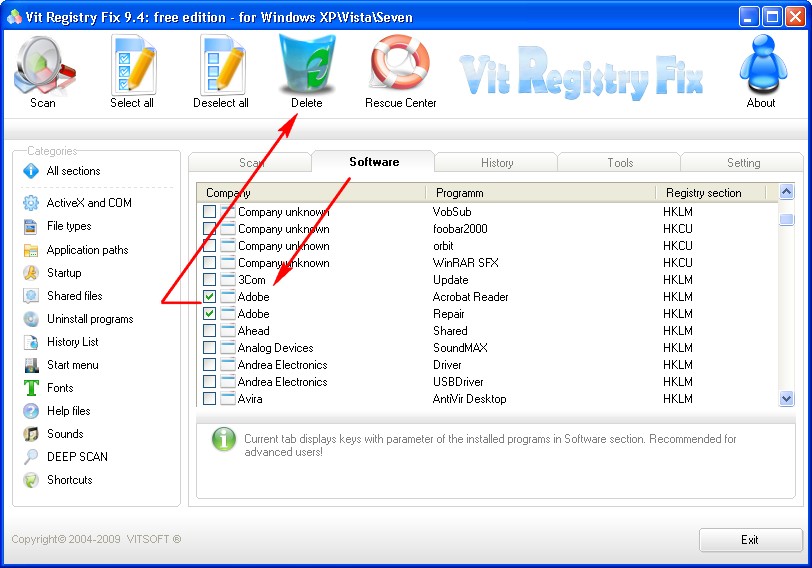Click the green info icon in description panel
This screenshot has height=568, width=812.
(x=224, y=439)
